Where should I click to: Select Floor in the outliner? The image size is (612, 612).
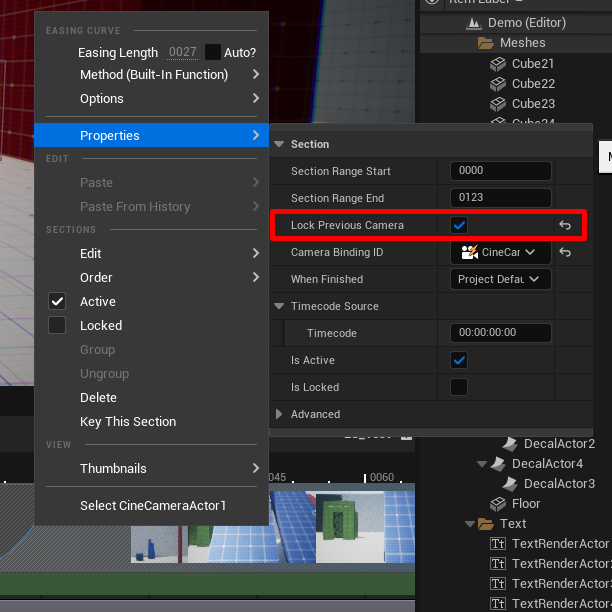point(526,504)
